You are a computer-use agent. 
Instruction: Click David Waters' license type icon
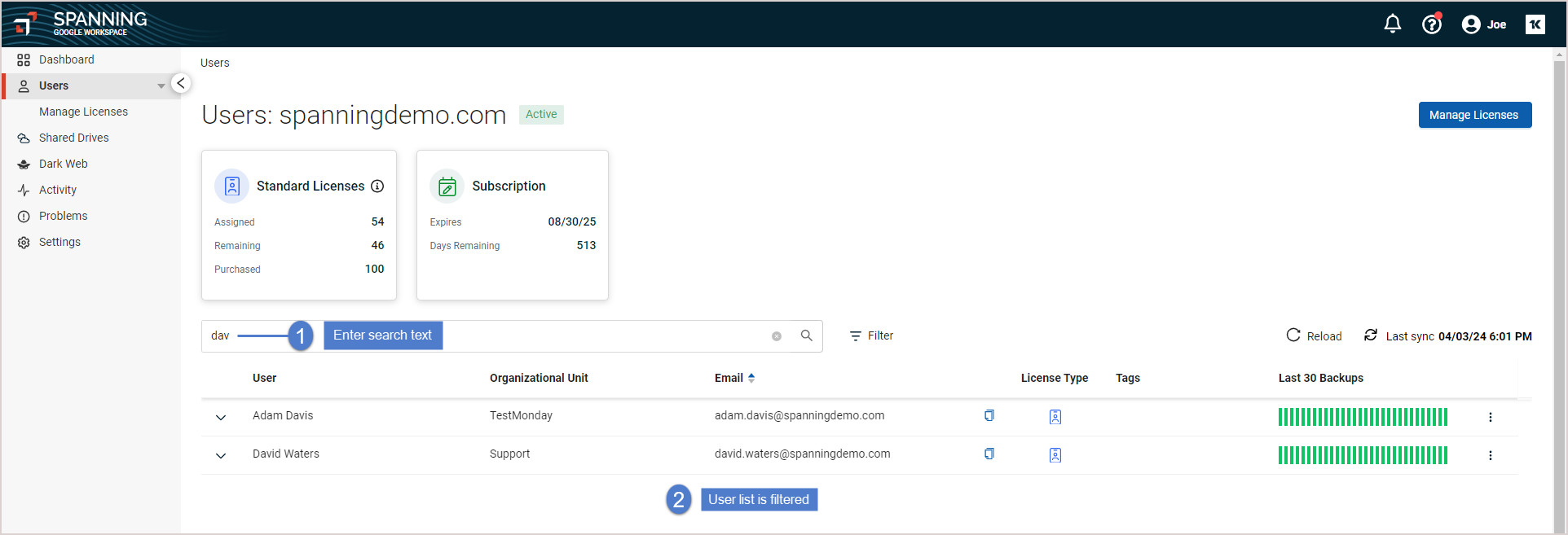tap(1055, 455)
